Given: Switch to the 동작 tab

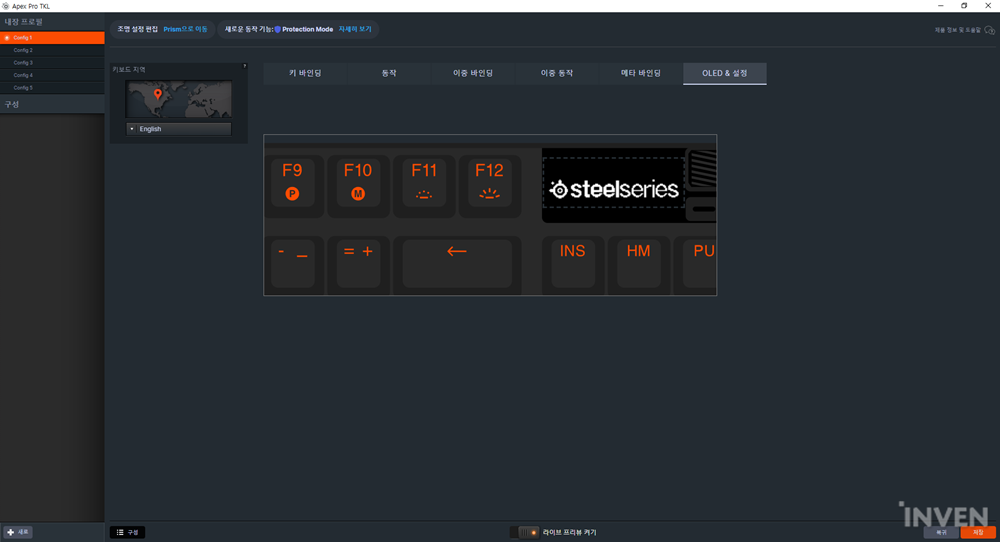Looking at the screenshot, I should point(389,73).
